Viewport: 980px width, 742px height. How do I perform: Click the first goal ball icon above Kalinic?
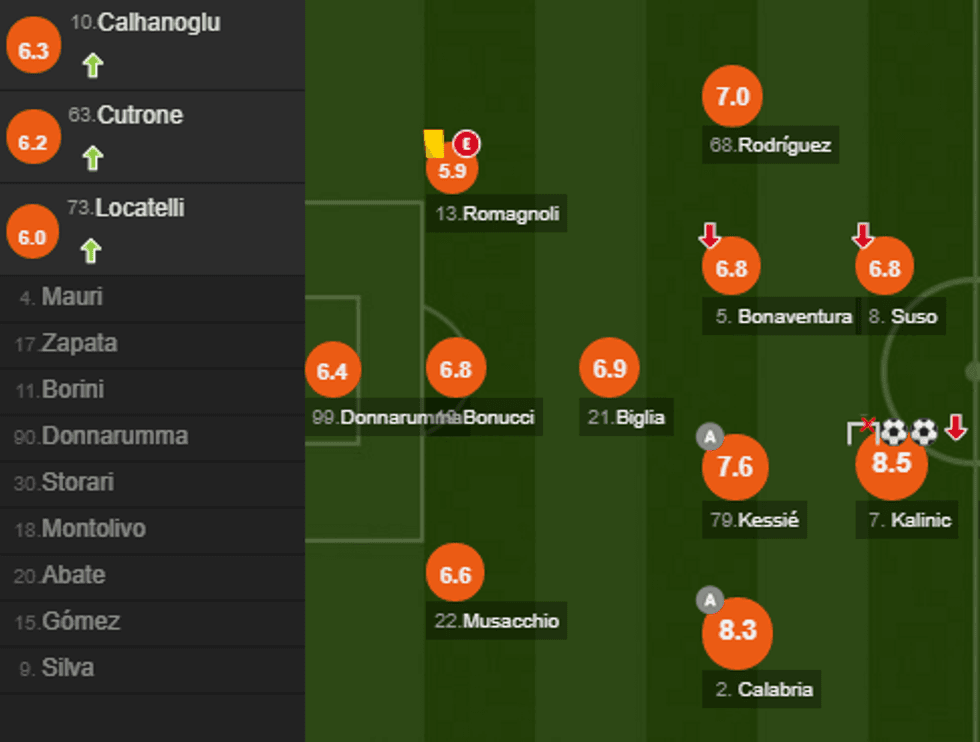[893, 431]
